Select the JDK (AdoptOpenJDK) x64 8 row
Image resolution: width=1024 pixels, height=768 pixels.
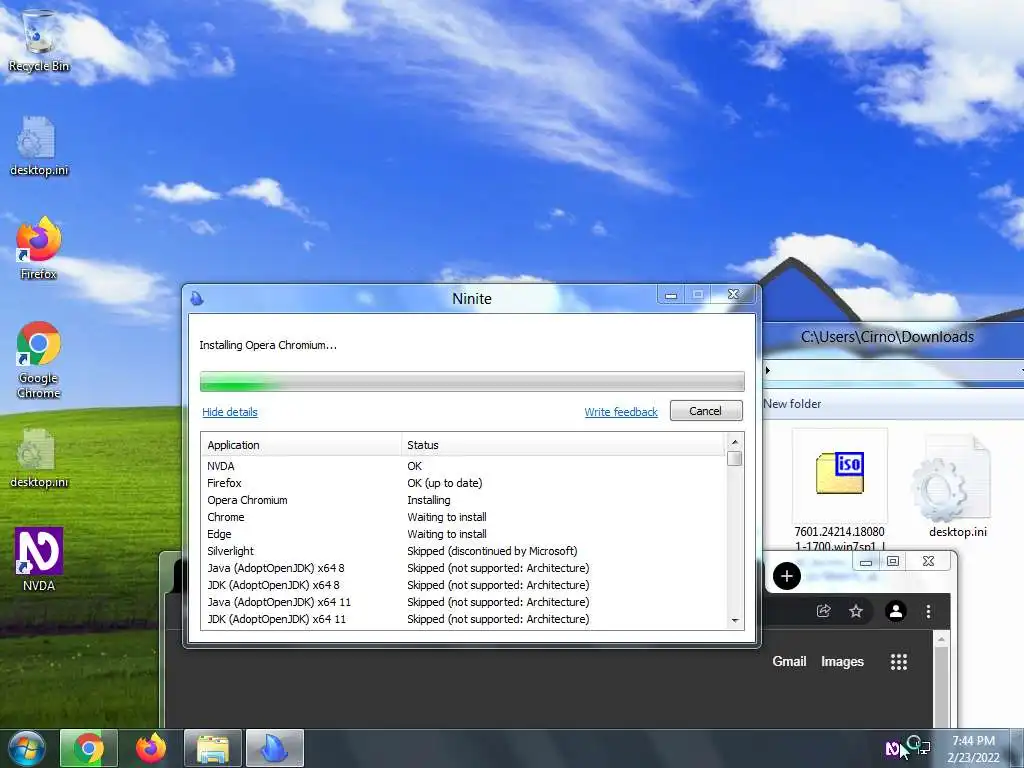(x=463, y=584)
